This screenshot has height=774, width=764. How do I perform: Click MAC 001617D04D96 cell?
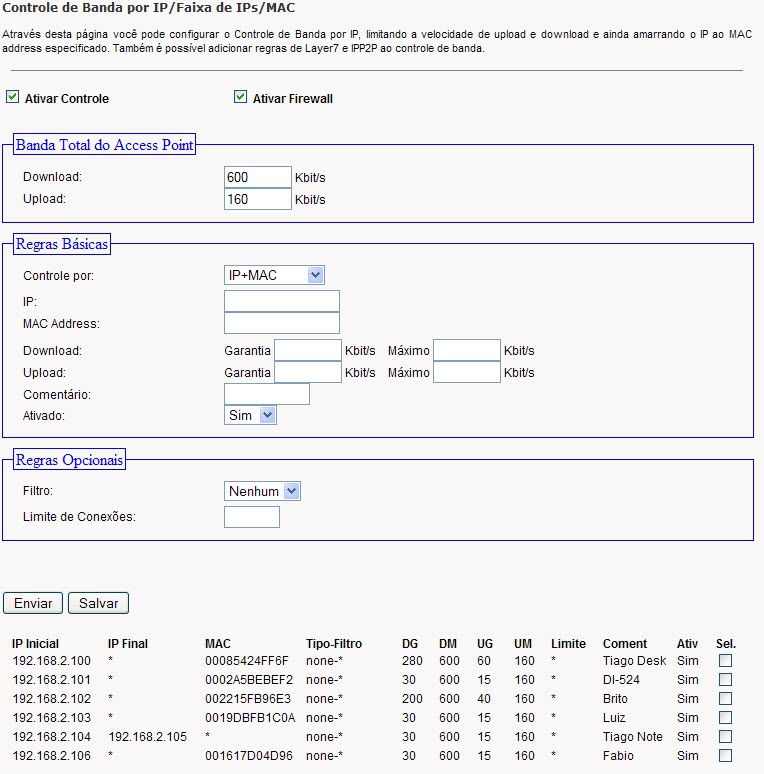click(x=249, y=756)
